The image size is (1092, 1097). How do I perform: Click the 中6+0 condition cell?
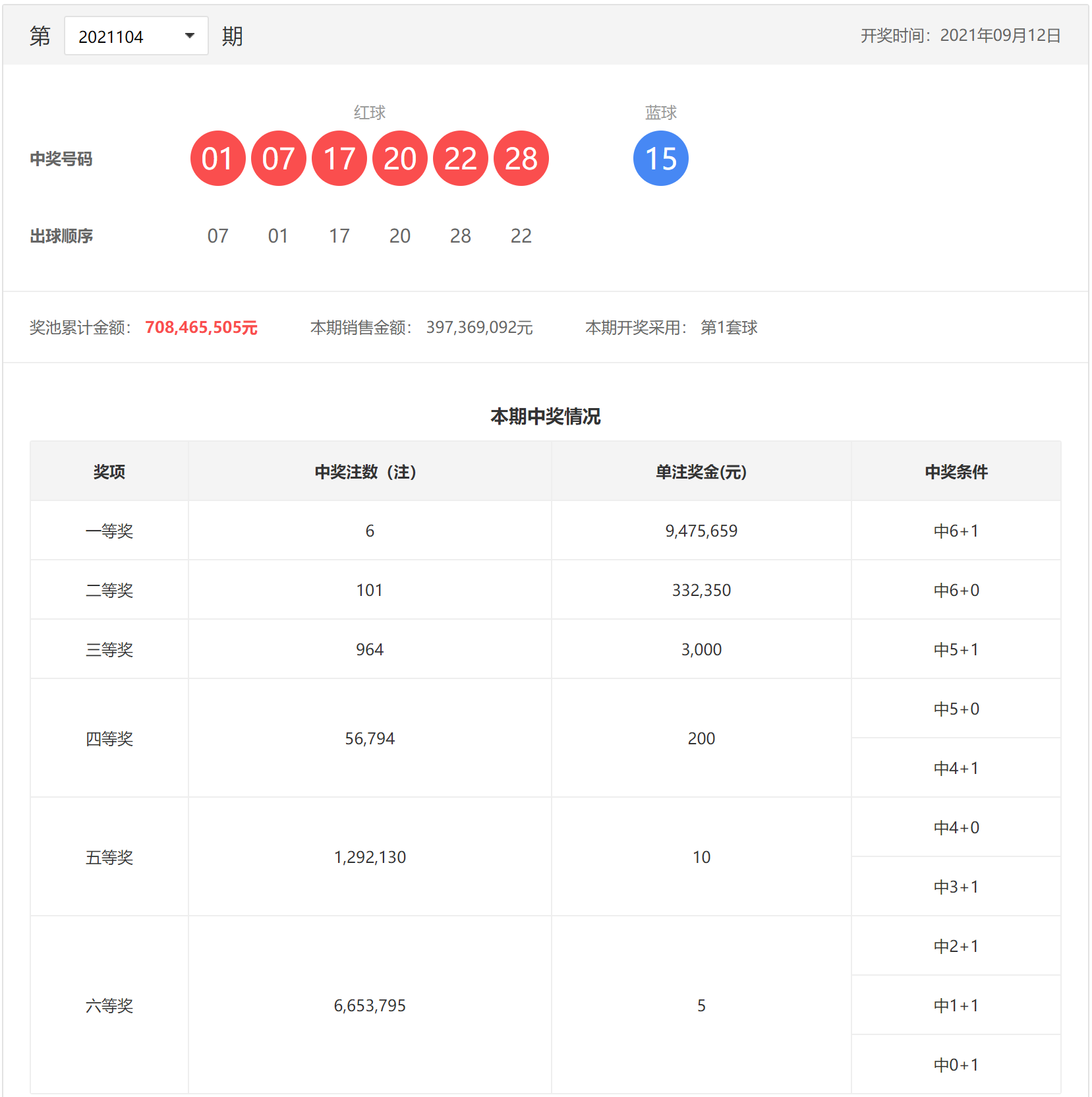tap(956, 591)
